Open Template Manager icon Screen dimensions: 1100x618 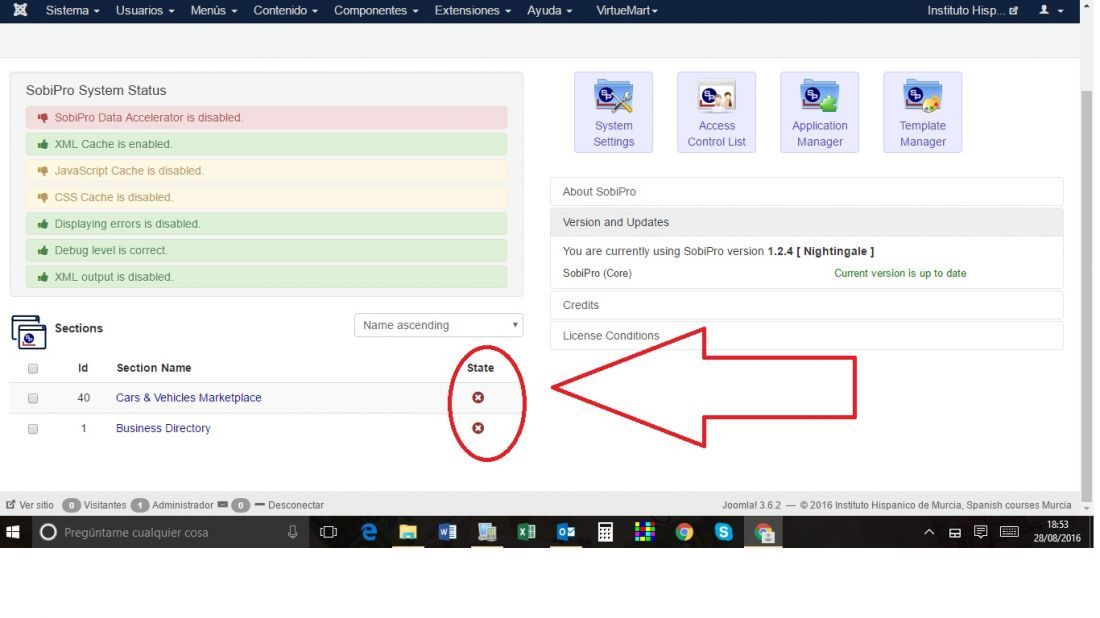click(923, 112)
